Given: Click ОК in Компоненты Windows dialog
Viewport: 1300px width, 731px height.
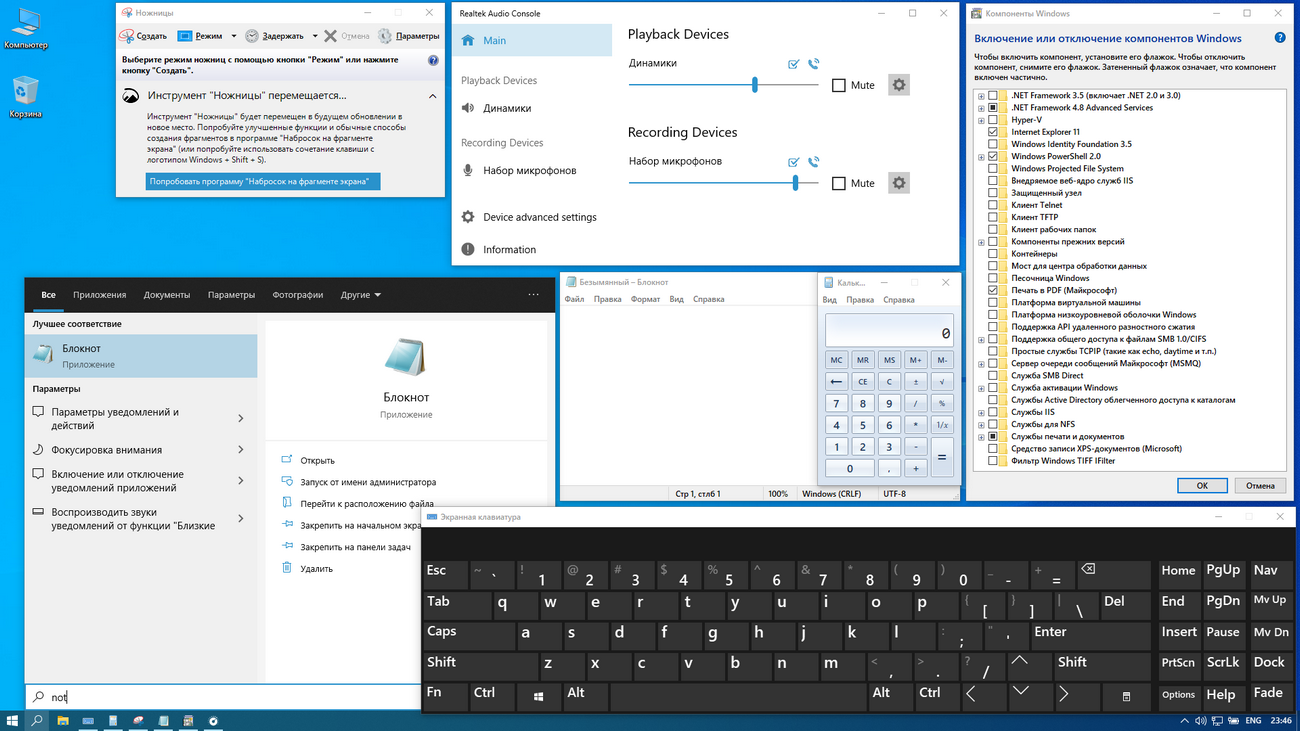Looking at the screenshot, I should (x=1202, y=485).
